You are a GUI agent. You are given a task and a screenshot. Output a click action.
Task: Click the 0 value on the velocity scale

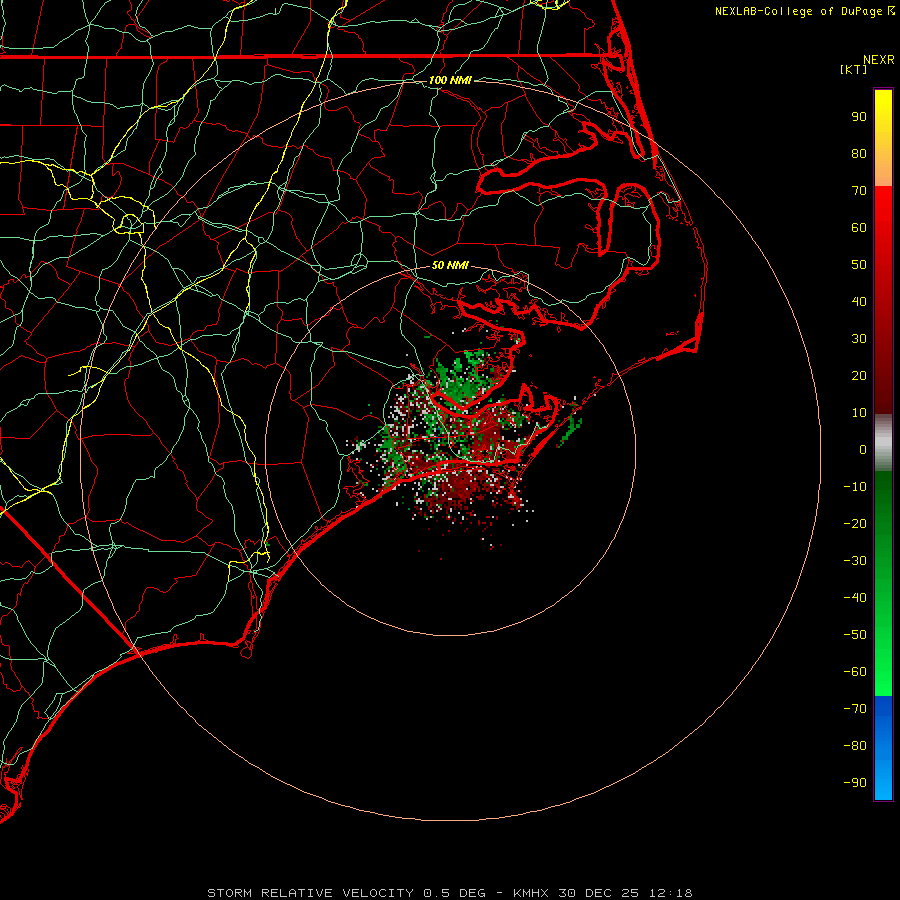[x=863, y=449]
